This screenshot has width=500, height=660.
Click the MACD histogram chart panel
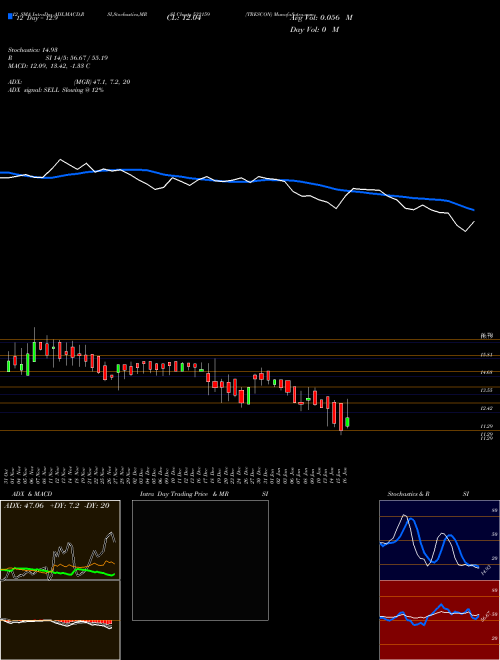click(x=60, y=620)
